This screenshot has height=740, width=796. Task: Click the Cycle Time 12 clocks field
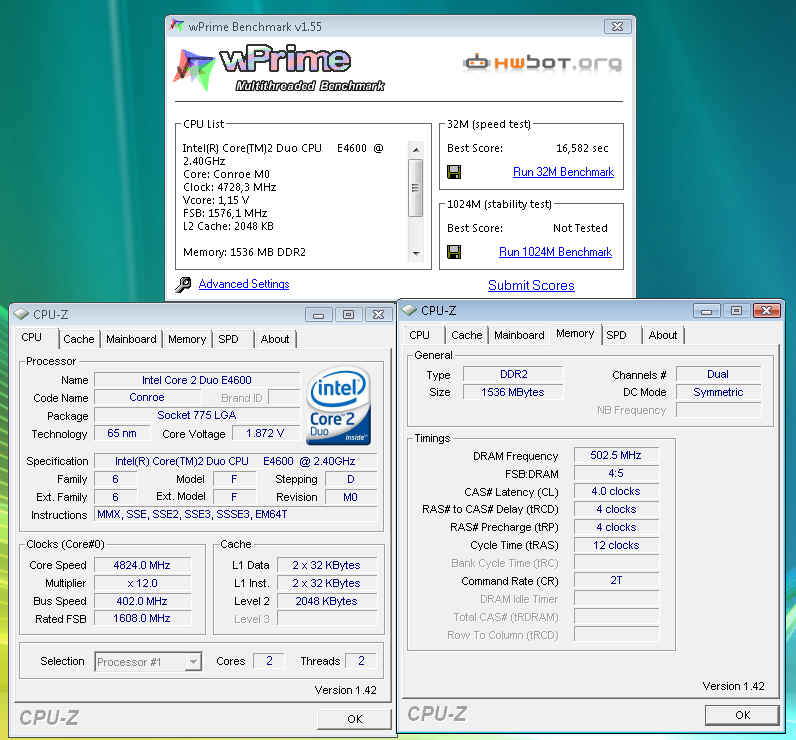click(616, 545)
